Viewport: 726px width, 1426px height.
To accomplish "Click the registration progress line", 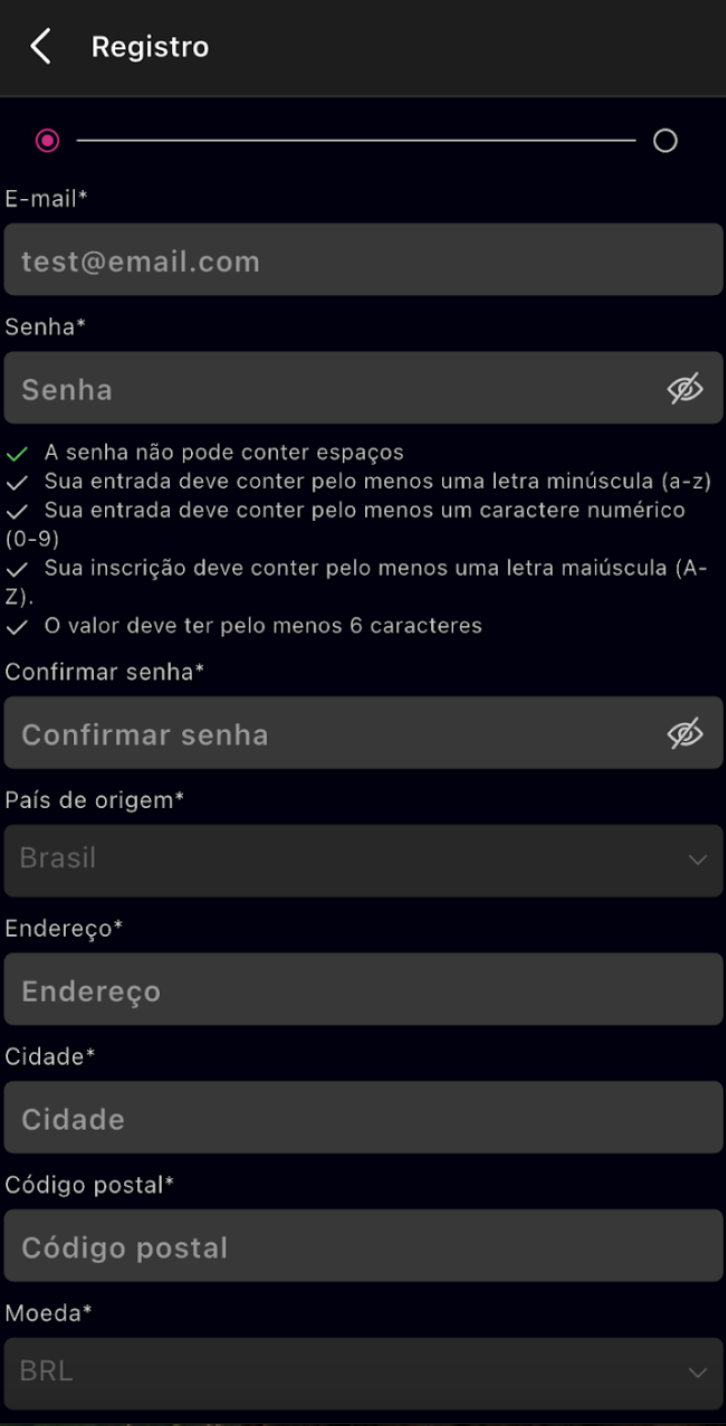I will 356,141.
